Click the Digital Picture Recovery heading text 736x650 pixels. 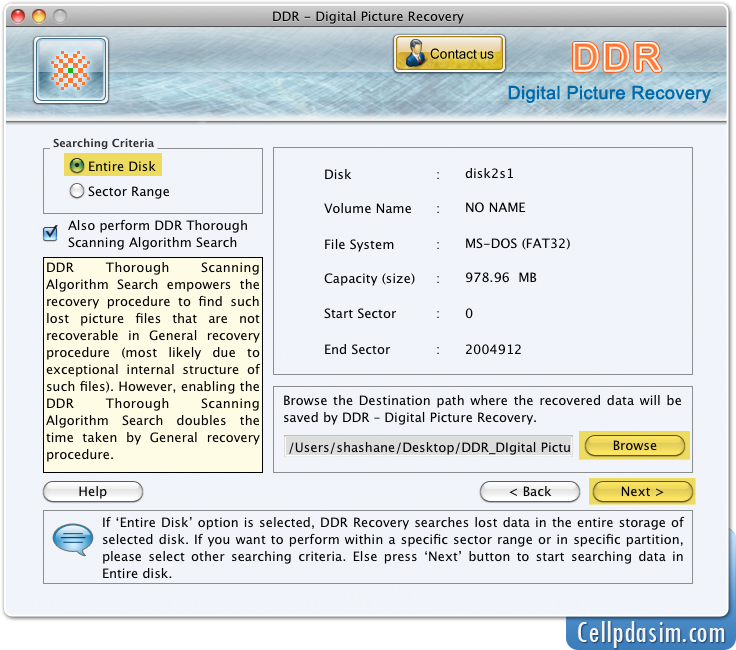609,93
